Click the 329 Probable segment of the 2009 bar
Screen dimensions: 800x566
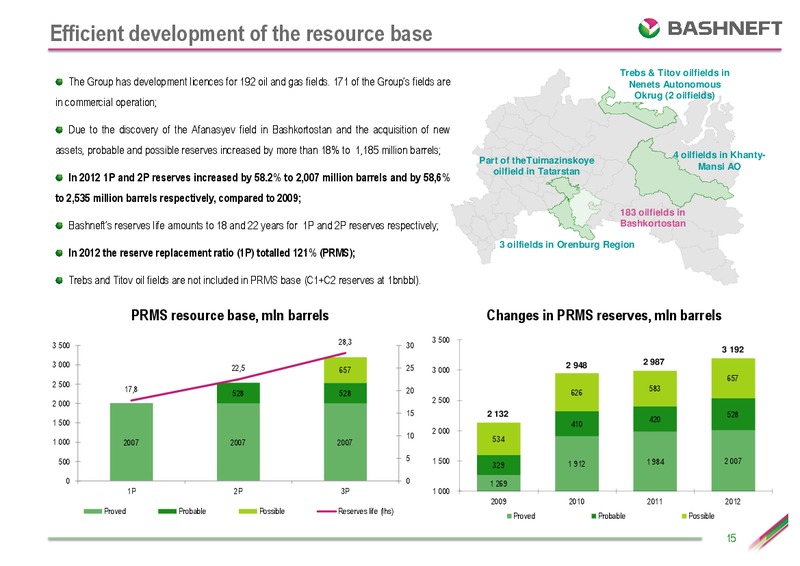498,465
